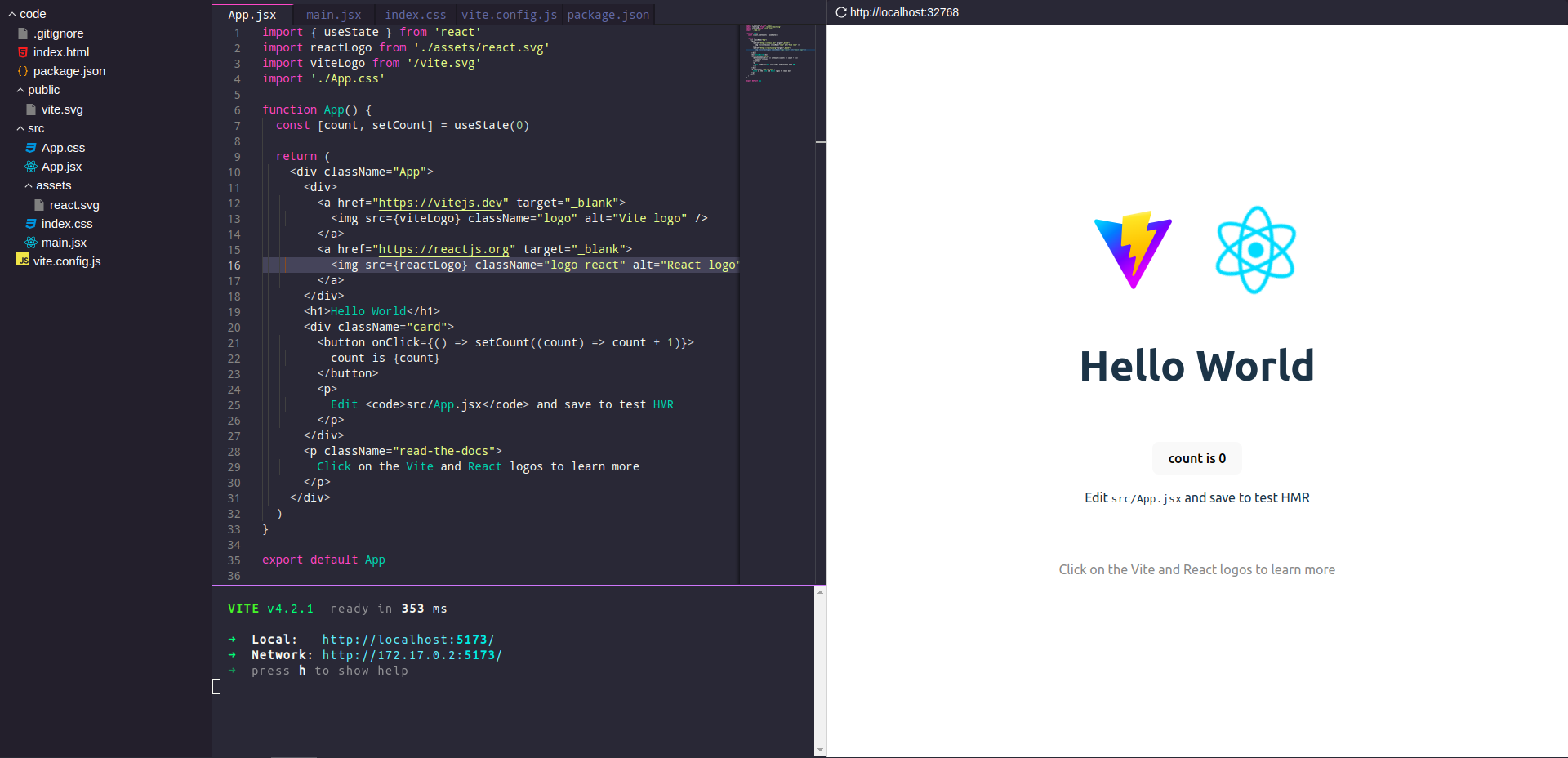
Task: Click the preview URL http://localhost:32768
Action: [x=904, y=12]
